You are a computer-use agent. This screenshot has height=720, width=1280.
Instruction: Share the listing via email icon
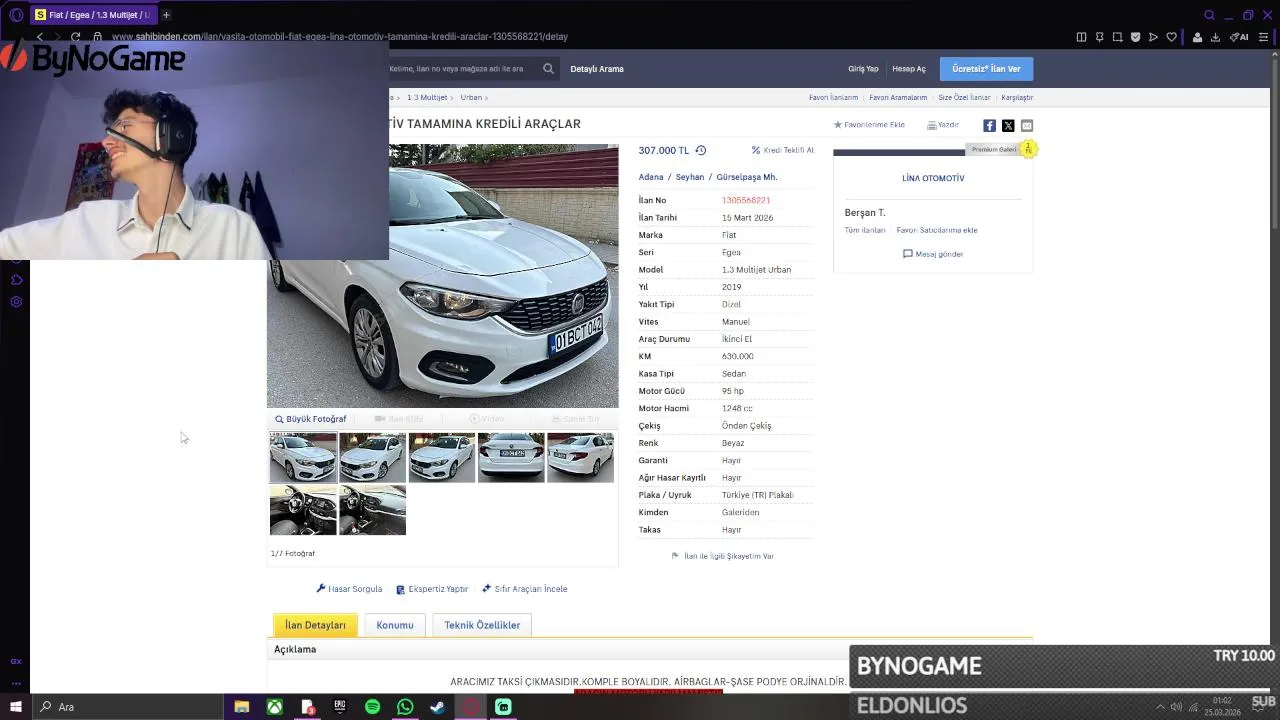point(1027,125)
